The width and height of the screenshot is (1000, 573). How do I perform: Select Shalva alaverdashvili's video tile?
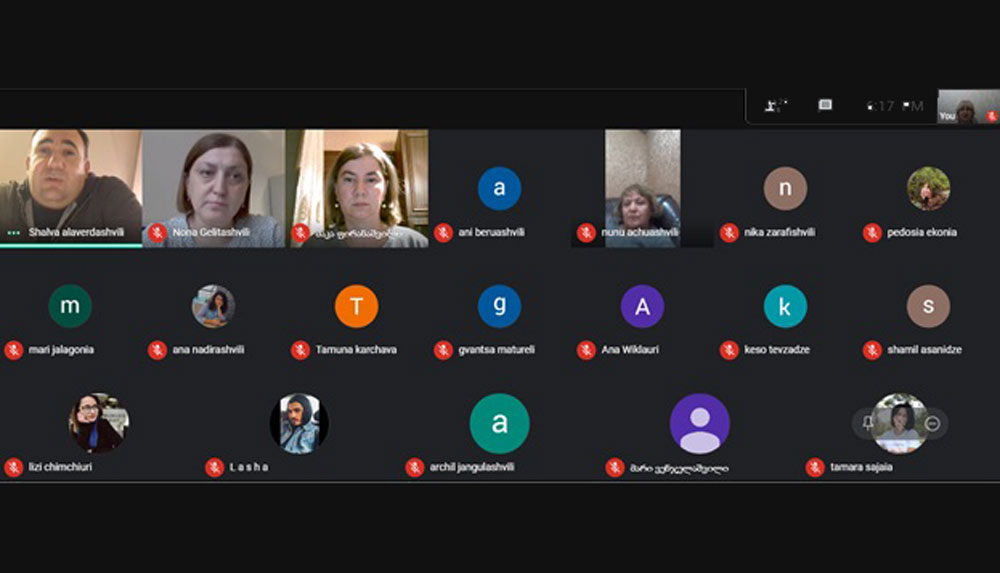point(70,180)
